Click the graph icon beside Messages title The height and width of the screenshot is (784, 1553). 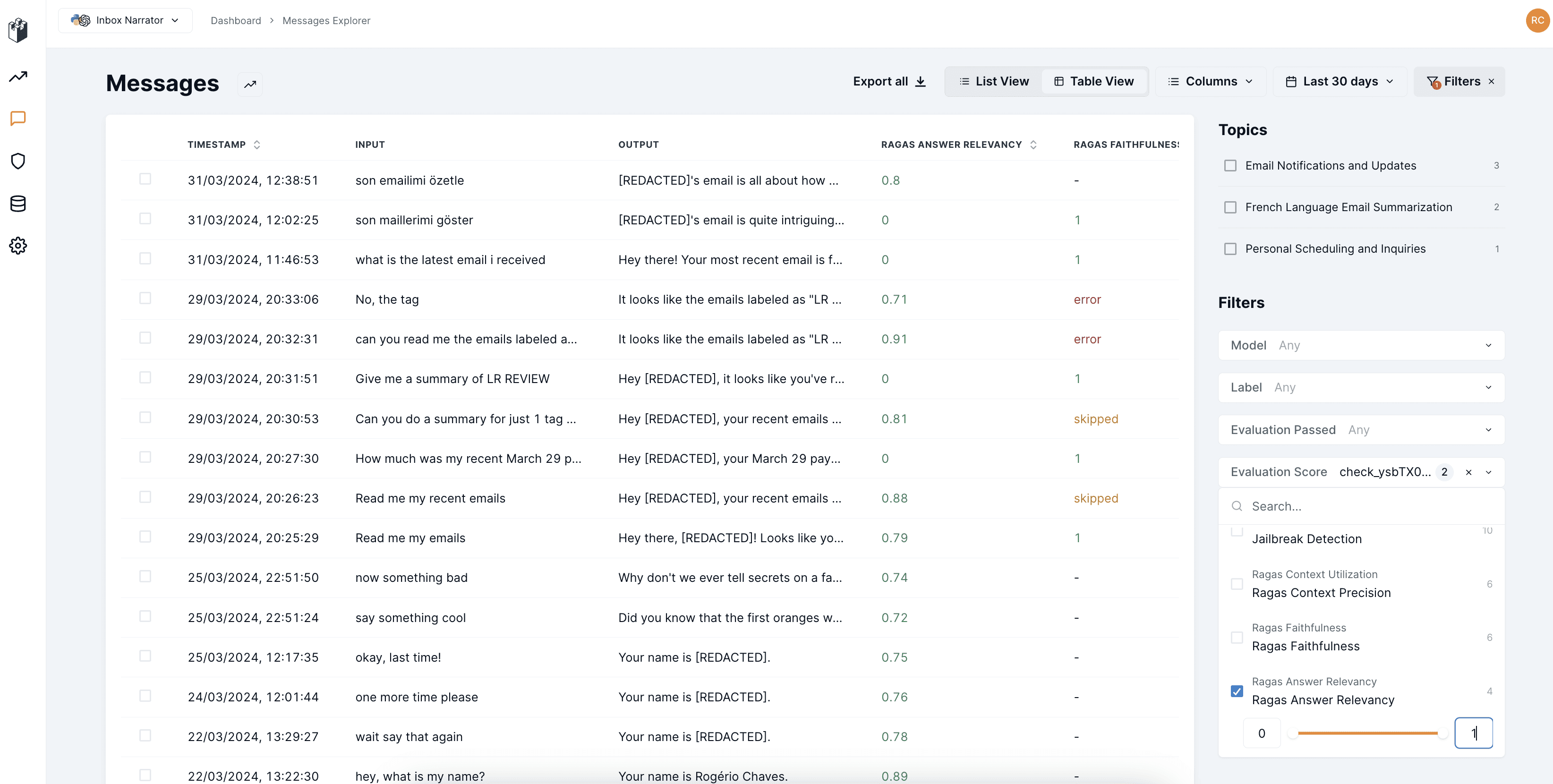pyautogui.click(x=250, y=85)
